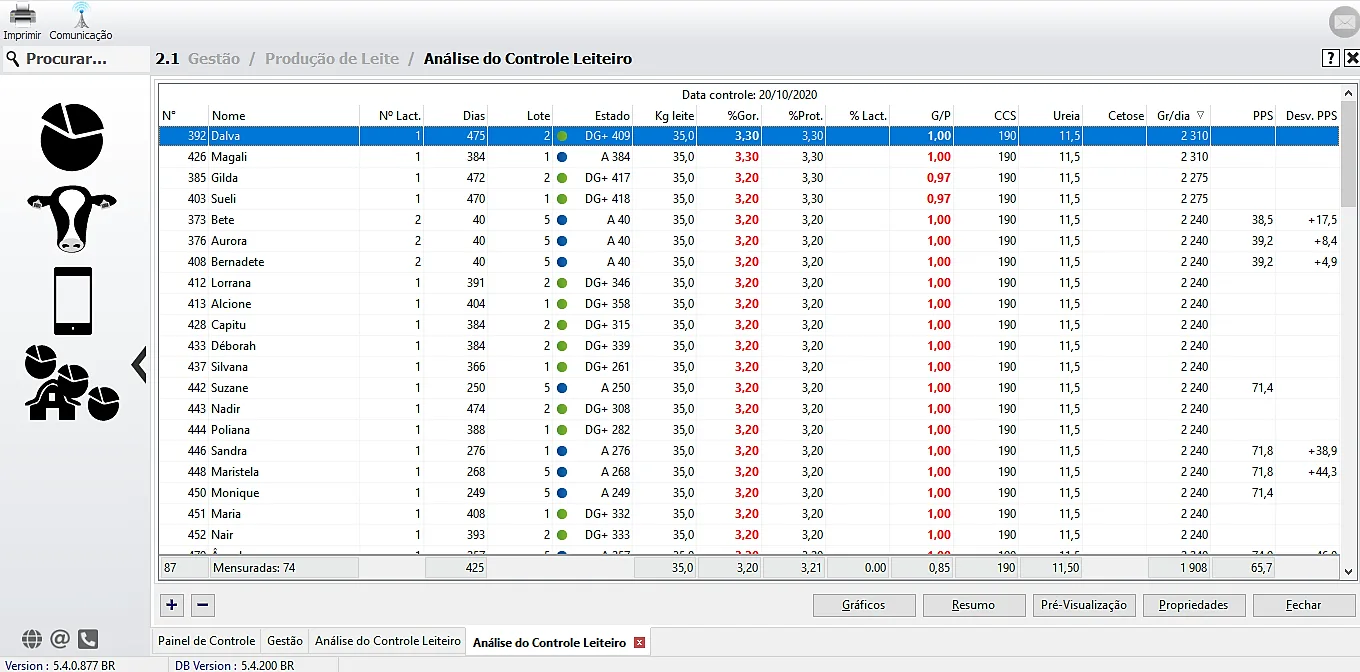The image size is (1360, 672).
Task: Click the farm with charts sidebar icon
Action: [71, 382]
